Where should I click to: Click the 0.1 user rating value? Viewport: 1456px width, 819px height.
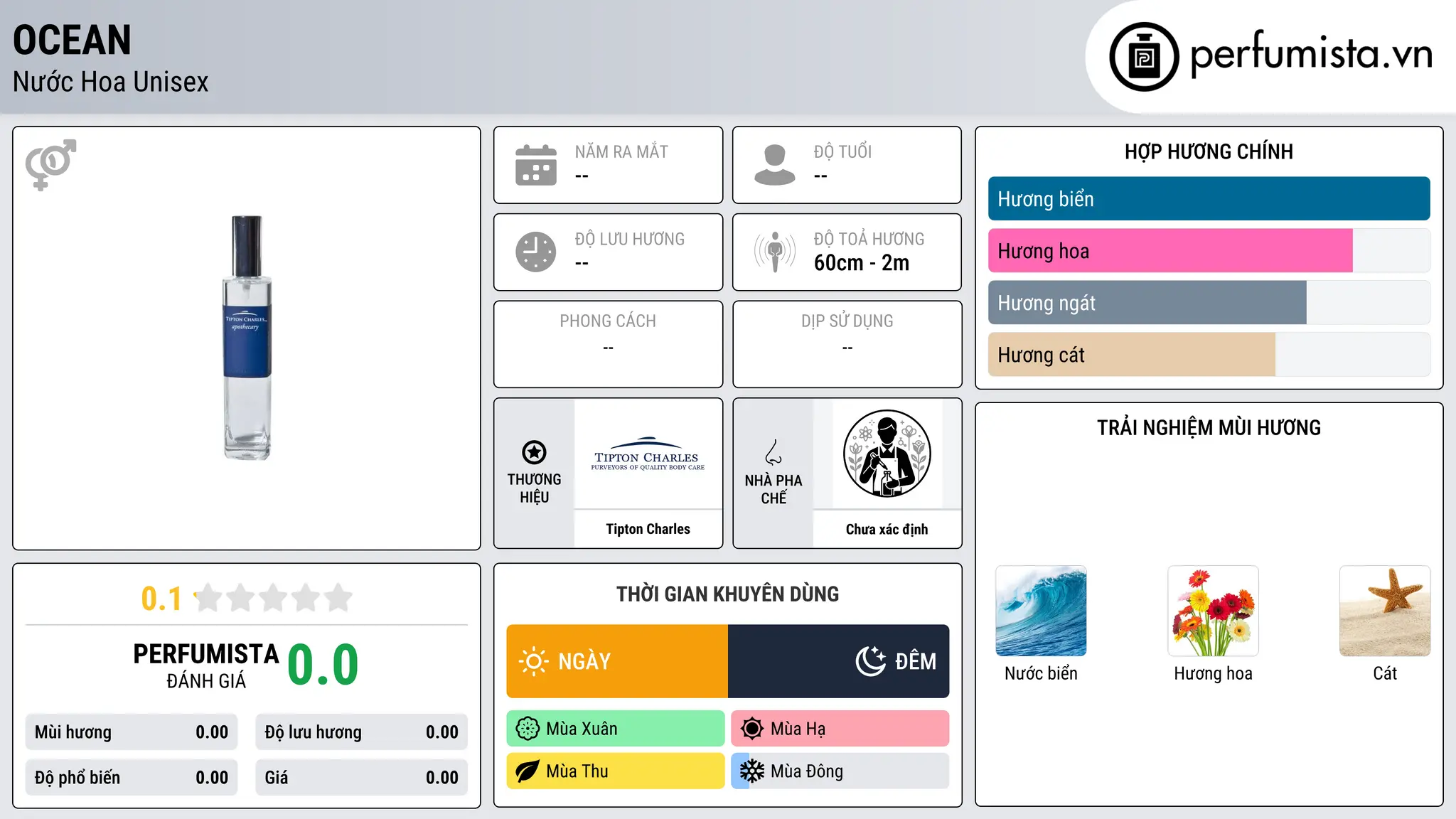coord(161,599)
